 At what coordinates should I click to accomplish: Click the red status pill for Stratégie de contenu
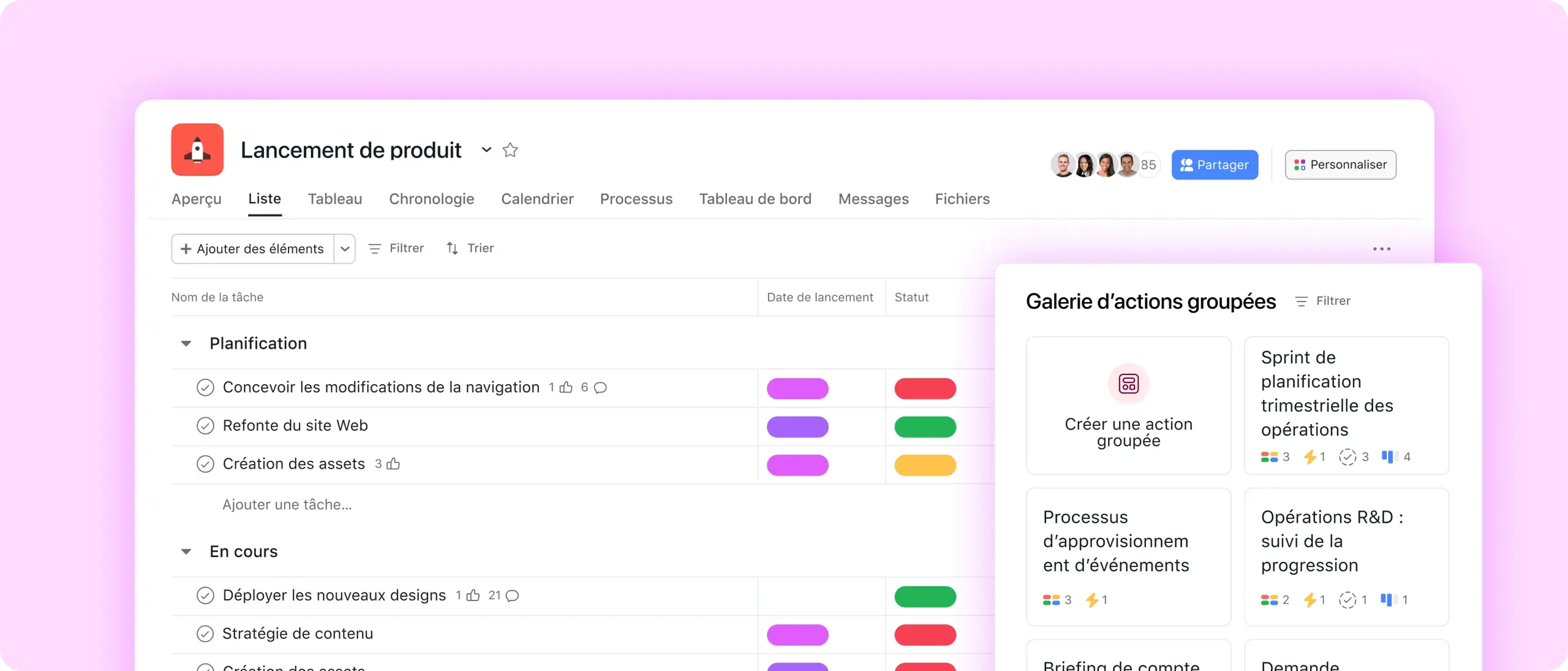(x=925, y=635)
